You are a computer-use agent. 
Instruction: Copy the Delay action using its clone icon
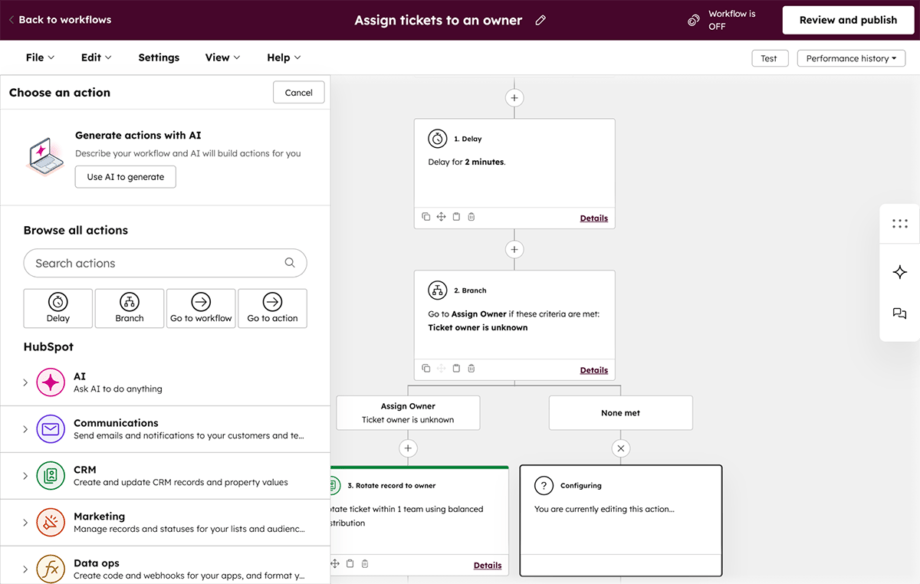[426, 217]
